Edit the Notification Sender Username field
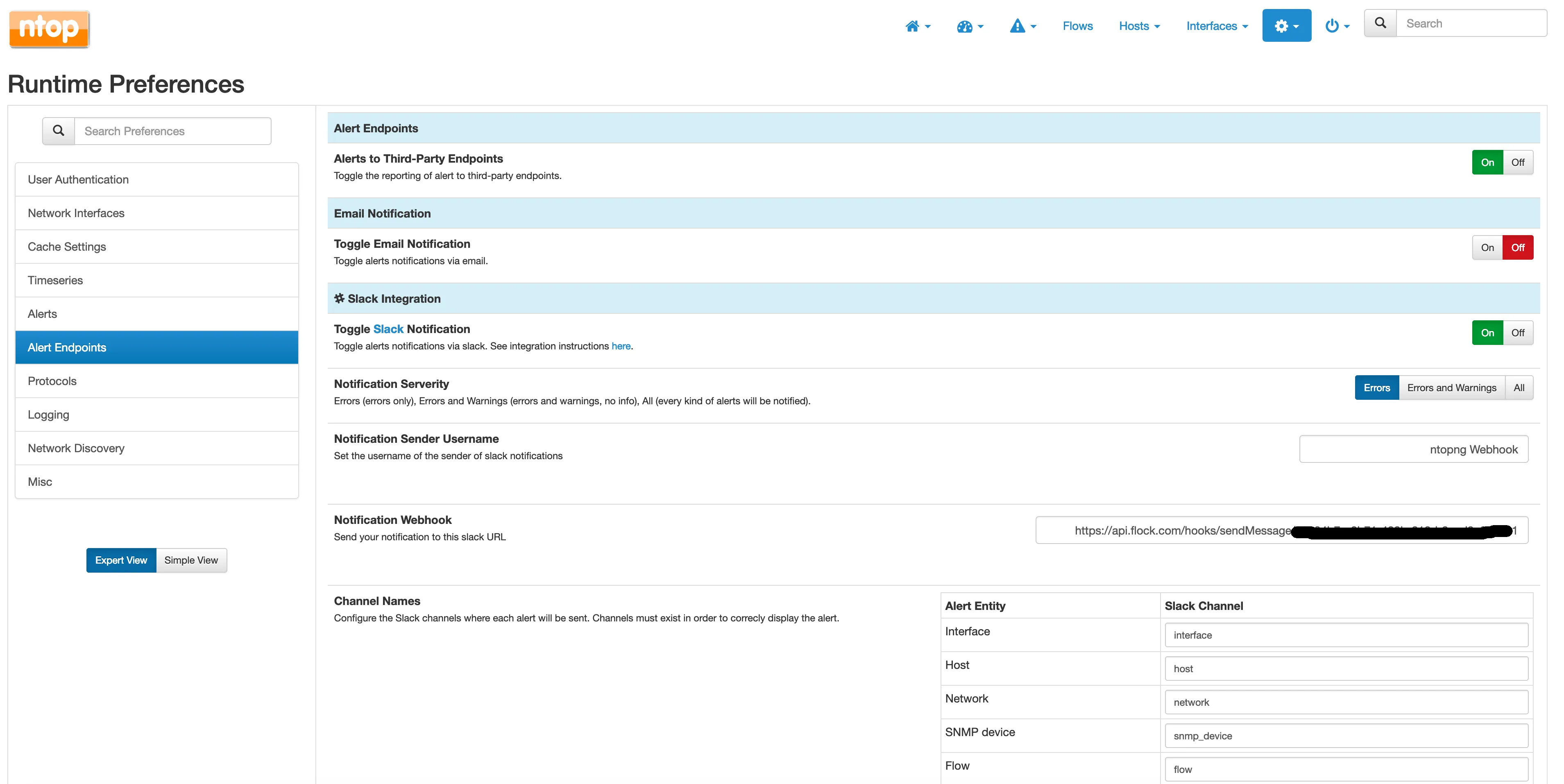1564x784 pixels. click(1413, 449)
